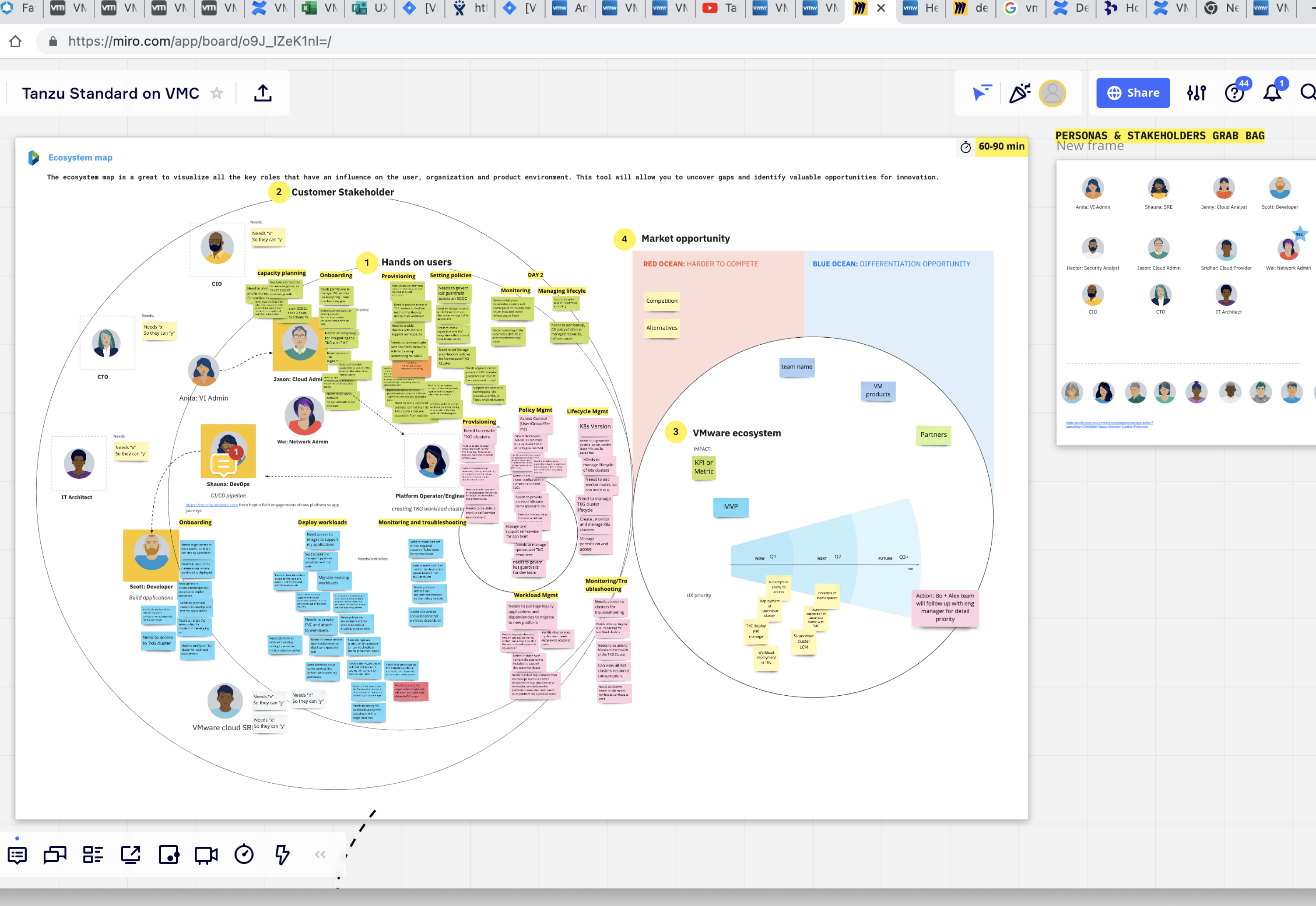This screenshot has height=906, width=1316.
Task: Click the export board upload icon
Action: [262, 93]
